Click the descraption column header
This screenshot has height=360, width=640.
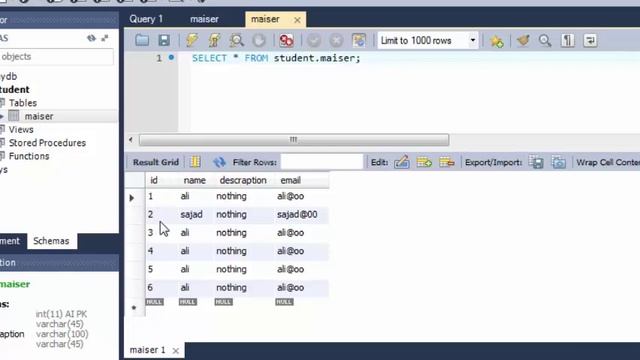click(243, 180)
